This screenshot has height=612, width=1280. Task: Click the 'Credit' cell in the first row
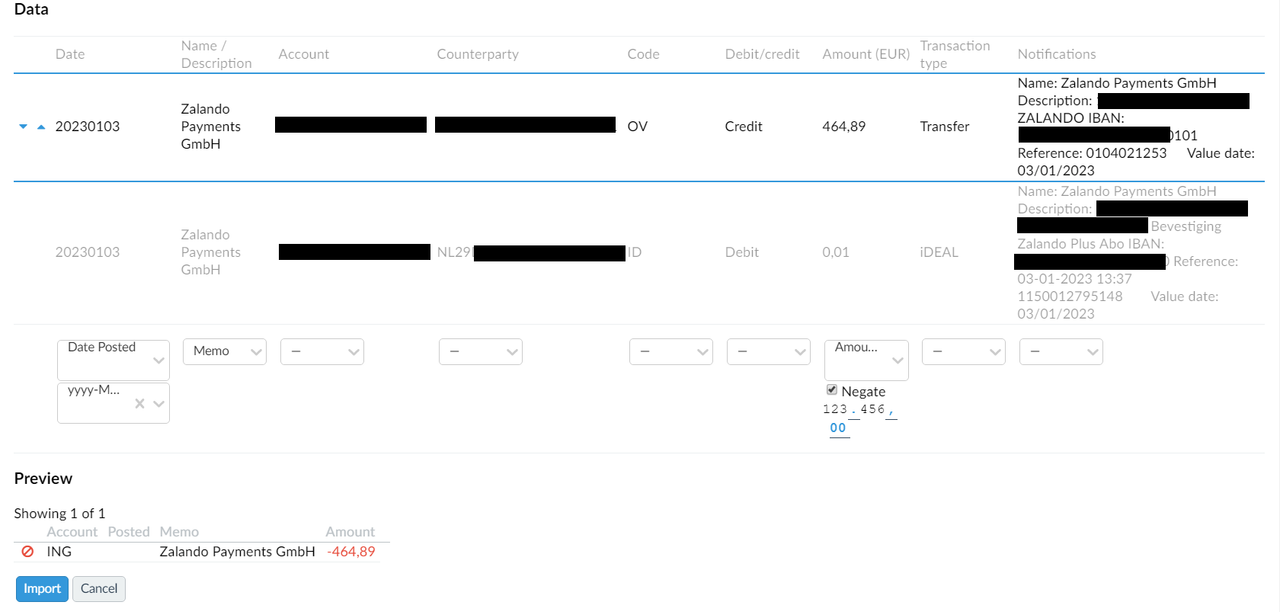tap(744, 127)
